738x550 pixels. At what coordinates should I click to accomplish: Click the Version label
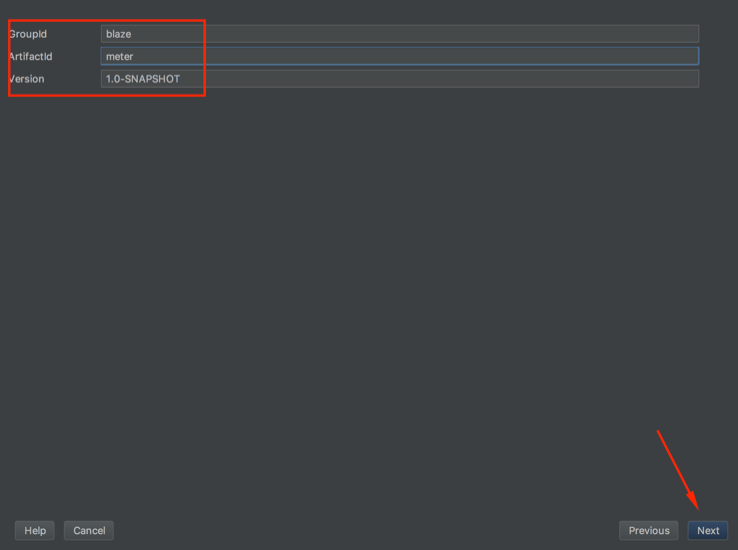[x=27, y=78]
